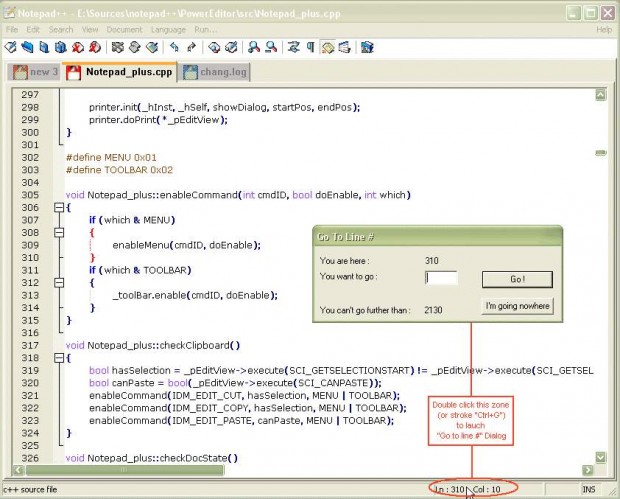The width and height of the screenshot is (620, 499).
Task: Paste from clipboard using toolbar icon
Action: point(152,47)
